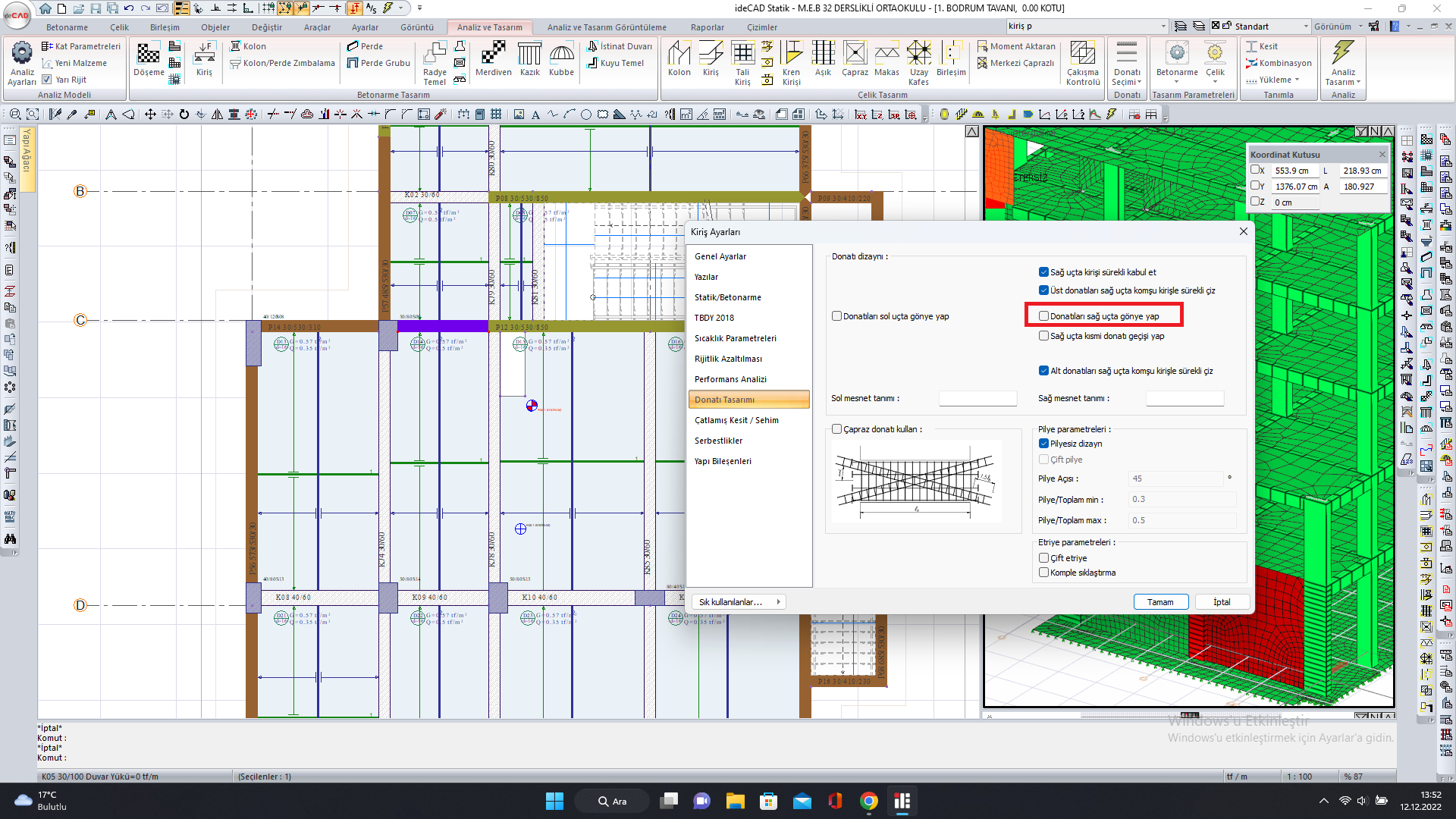Select the Kazık pile tool
Image resolution: width=1456 pixels, height=819 pixels.
[x=530, y=59]
